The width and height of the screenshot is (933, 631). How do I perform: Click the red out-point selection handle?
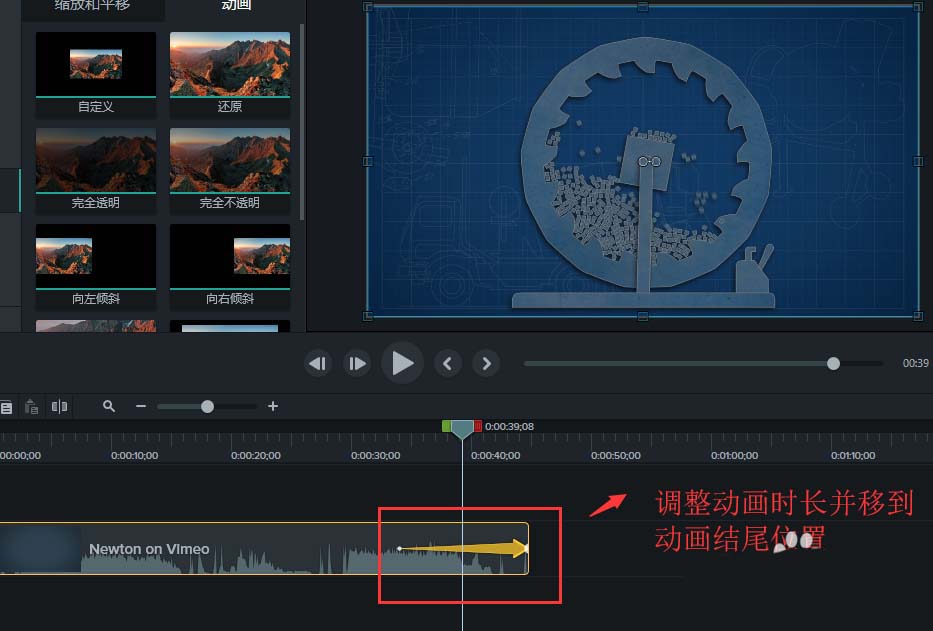coord(478,426)
